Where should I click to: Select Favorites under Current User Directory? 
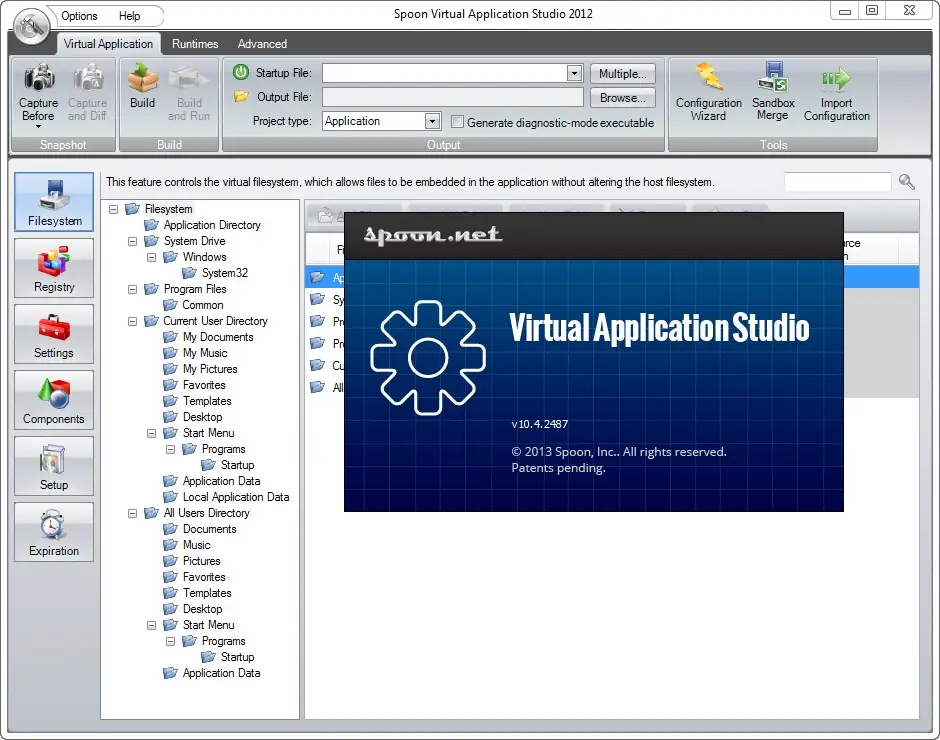click(204, 385)
